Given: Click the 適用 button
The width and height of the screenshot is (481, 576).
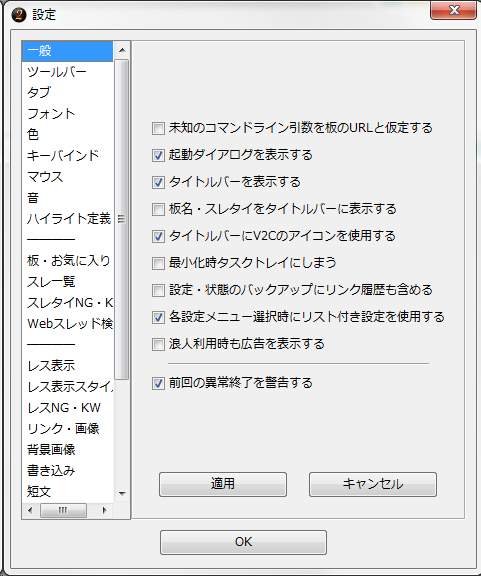Looking at the screenshot, I should coord(223,484).
